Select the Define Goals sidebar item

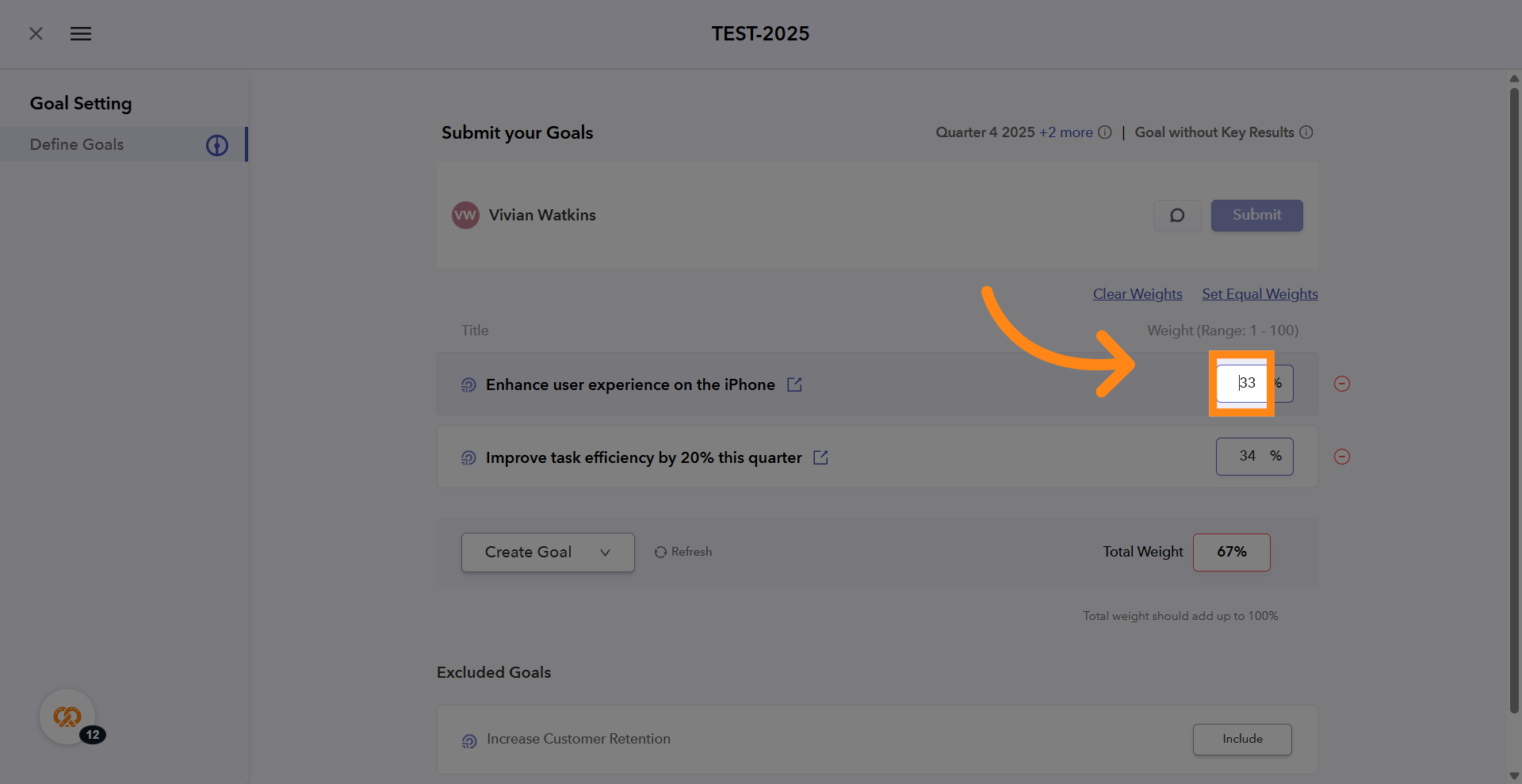pos(76,144)
